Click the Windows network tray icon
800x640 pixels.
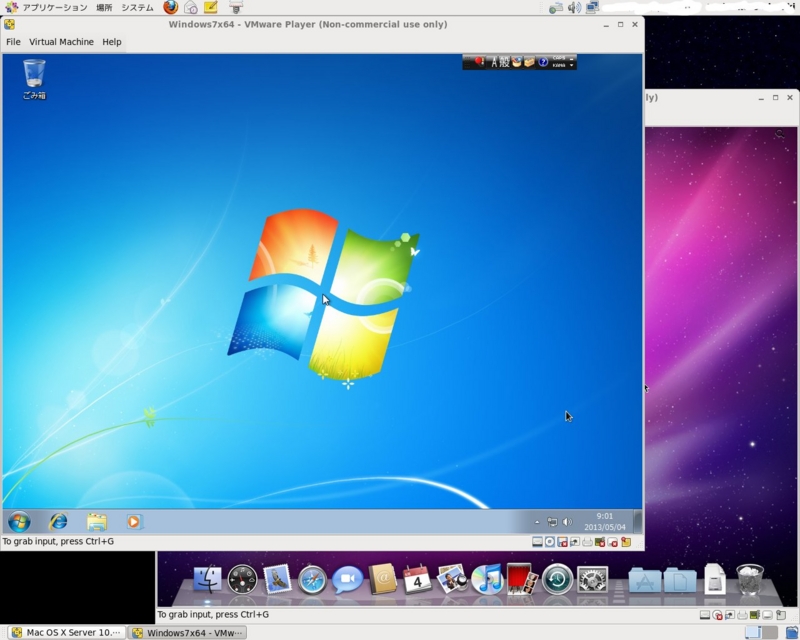point(552,522)
